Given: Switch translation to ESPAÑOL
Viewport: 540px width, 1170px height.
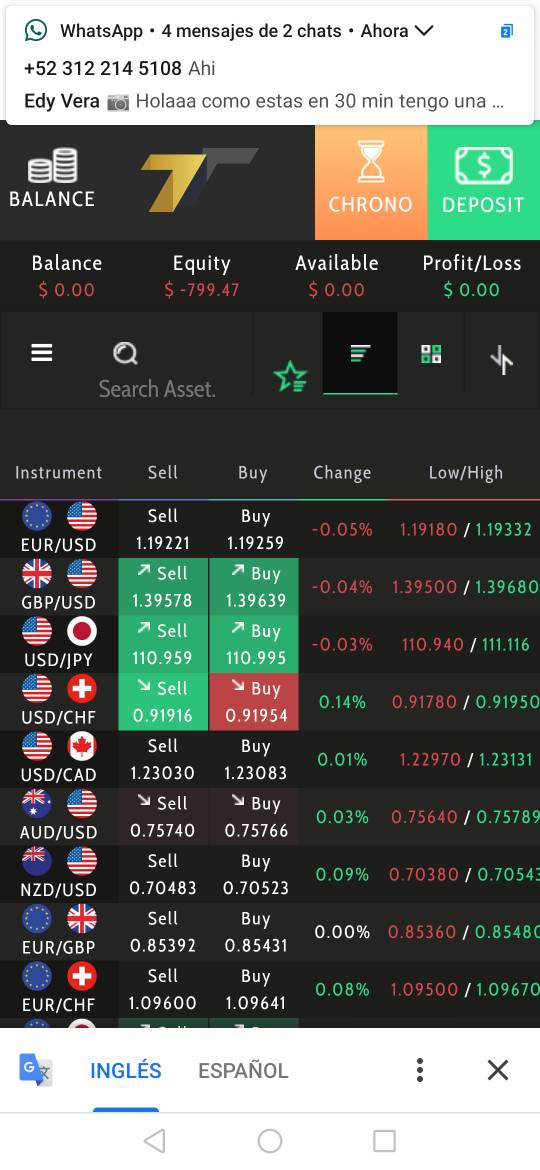Looking at the screenshot, I should [243, 1070].
